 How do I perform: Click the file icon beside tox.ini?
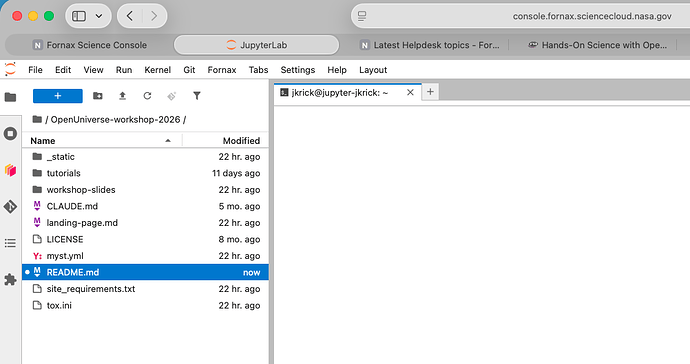tap(37, 305)
